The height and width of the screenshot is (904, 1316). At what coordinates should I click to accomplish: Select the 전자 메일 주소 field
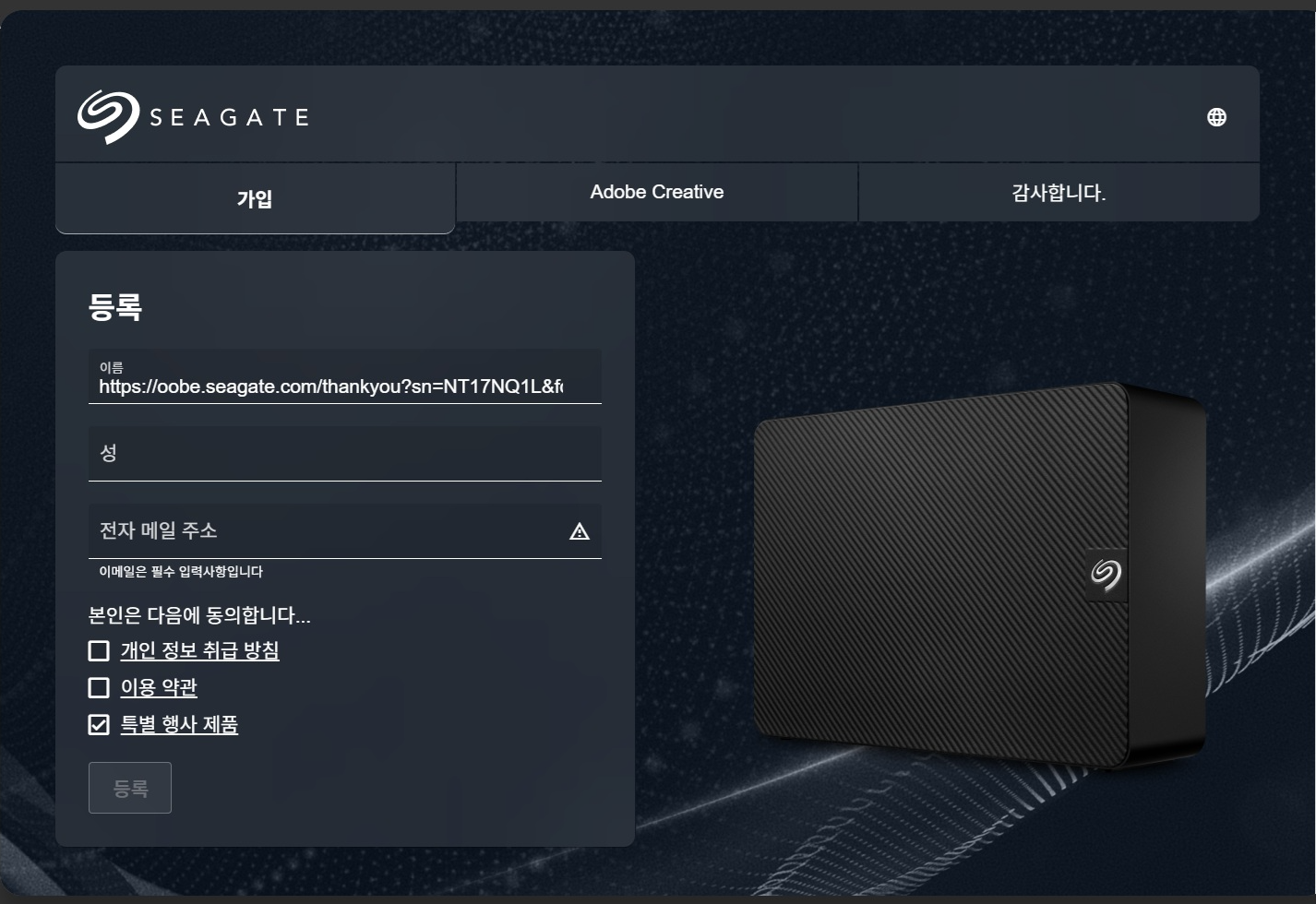345,530
